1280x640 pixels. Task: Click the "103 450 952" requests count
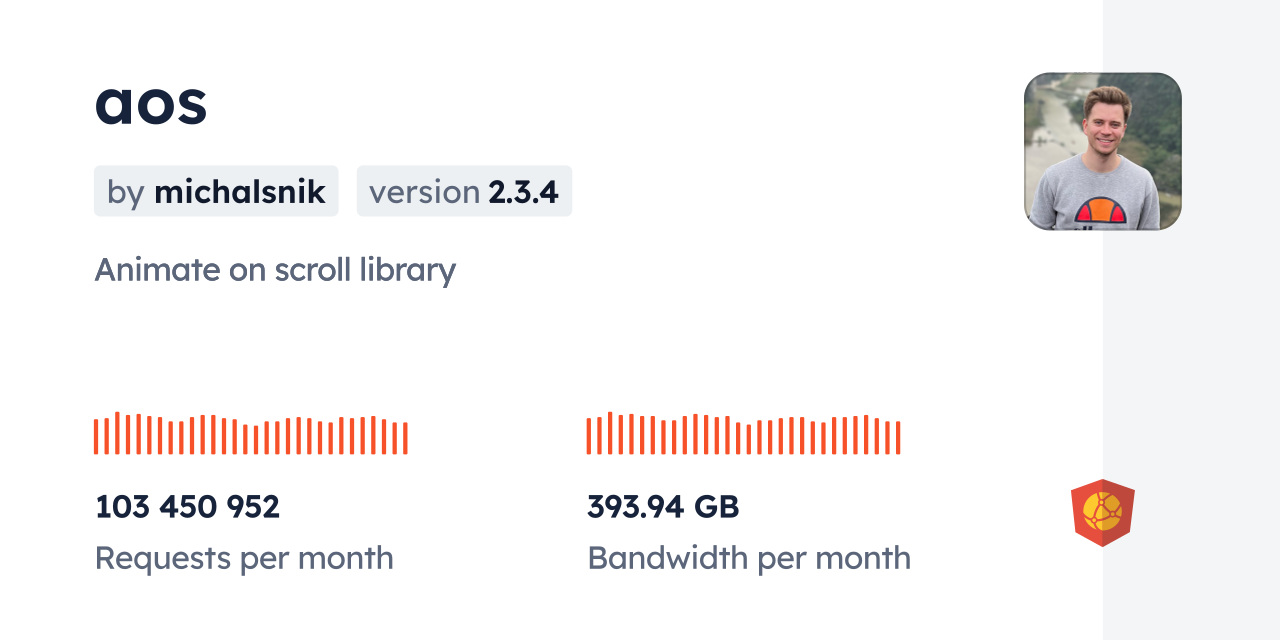click(x=187, y=507)
